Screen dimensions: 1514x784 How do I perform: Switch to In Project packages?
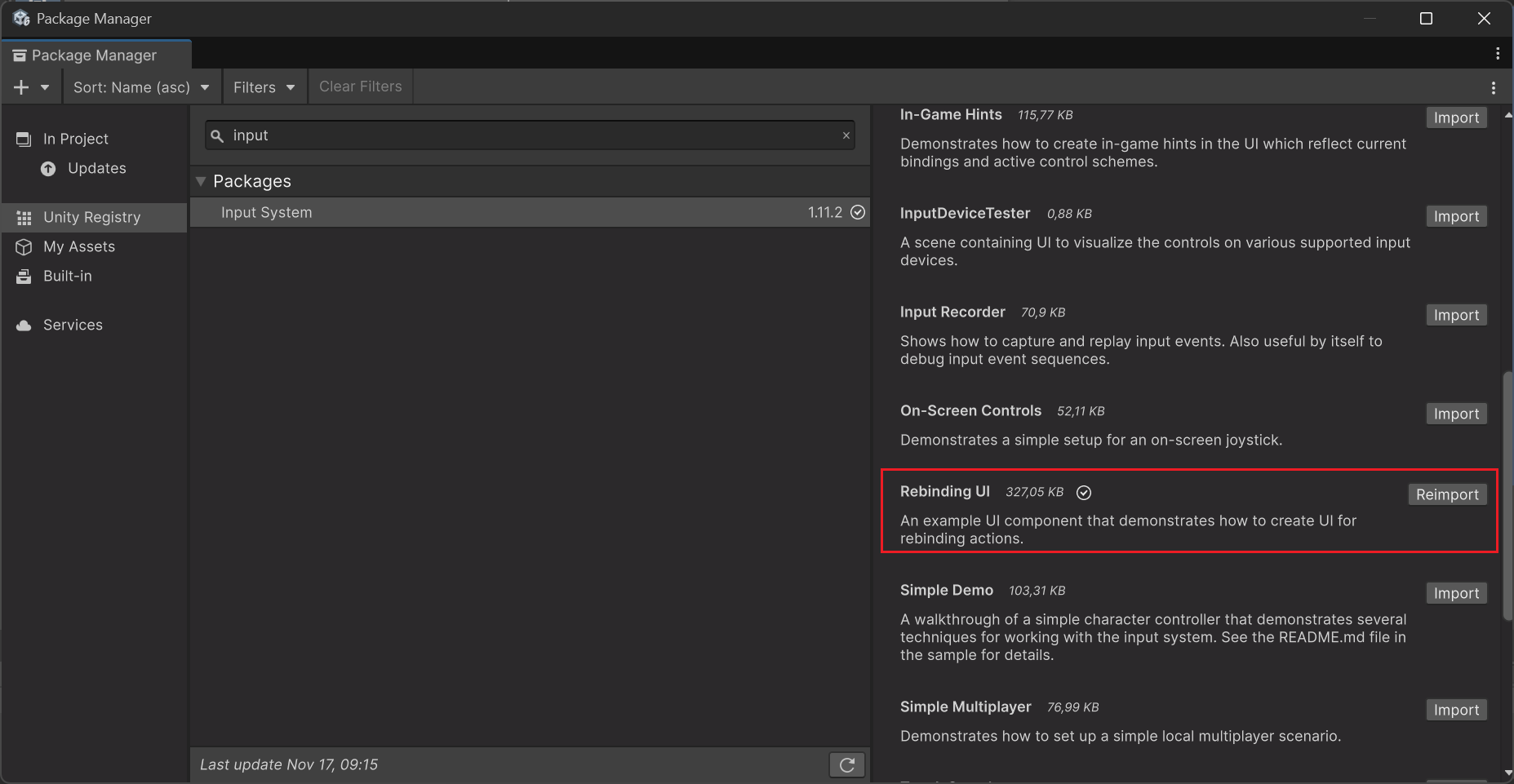76,139
